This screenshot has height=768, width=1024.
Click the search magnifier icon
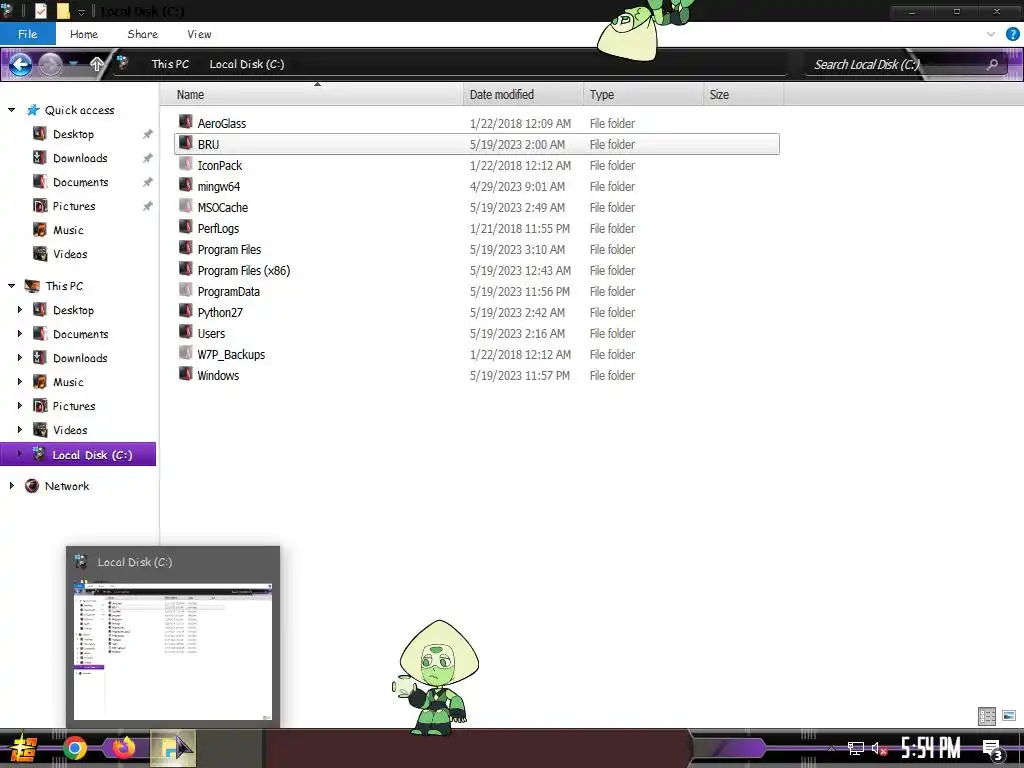[992, 64]
